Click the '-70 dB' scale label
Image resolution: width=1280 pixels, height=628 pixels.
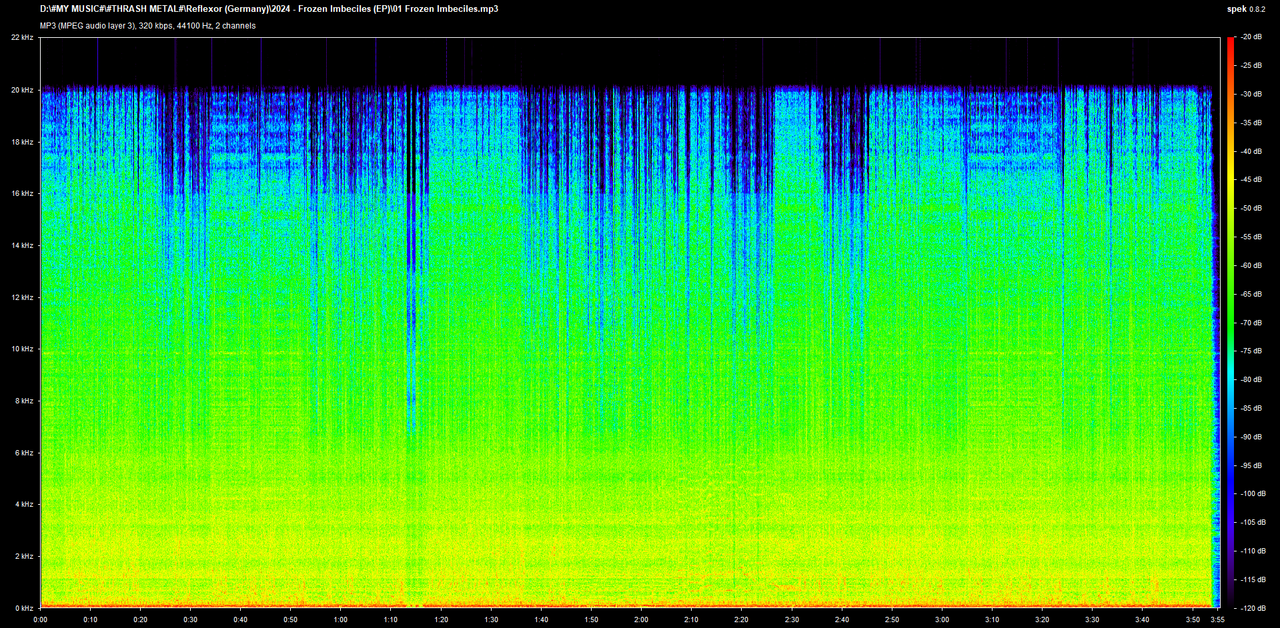tap(1250, 322)
